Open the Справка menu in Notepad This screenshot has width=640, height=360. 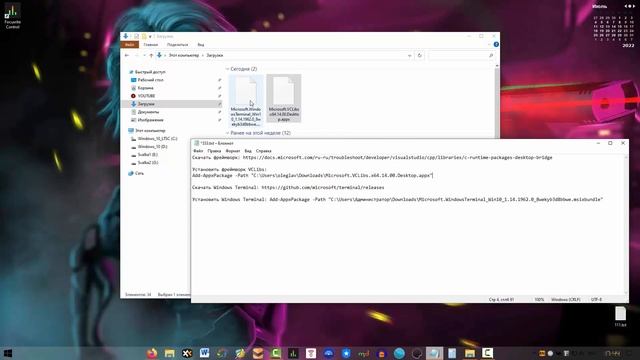[263, 151]
